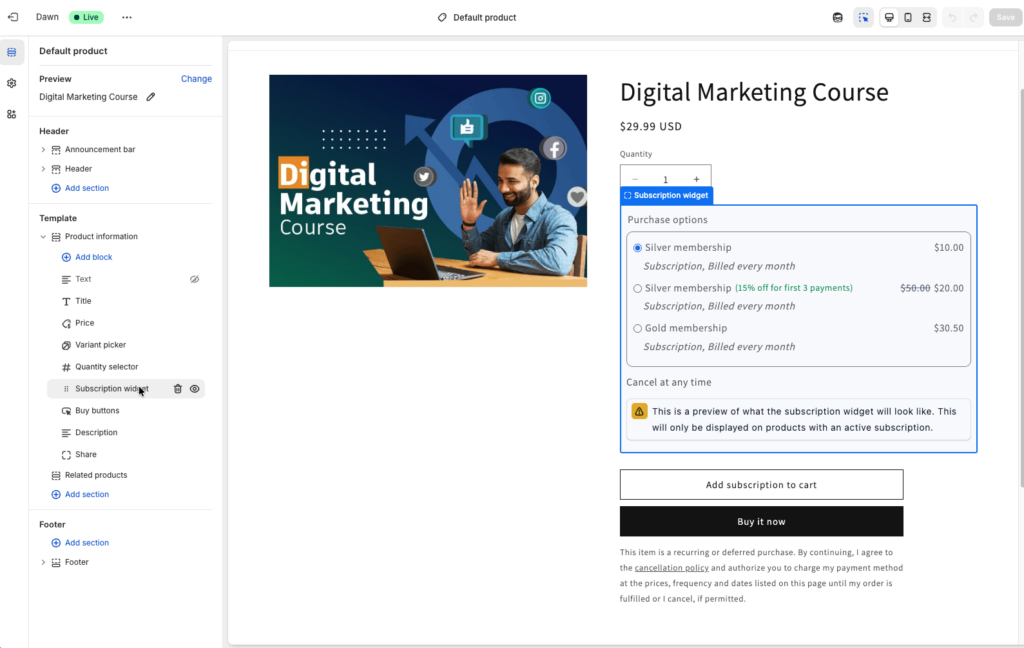Switch preview to mobile view
This screenshot has width=1024, height=648.
pyautogui.click(x=908, y=17)
